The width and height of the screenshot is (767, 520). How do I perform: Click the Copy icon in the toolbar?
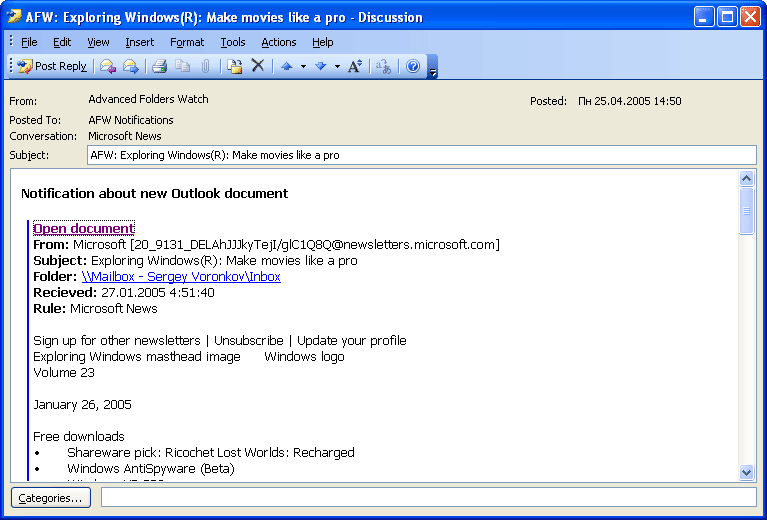(x=182, y=66)
